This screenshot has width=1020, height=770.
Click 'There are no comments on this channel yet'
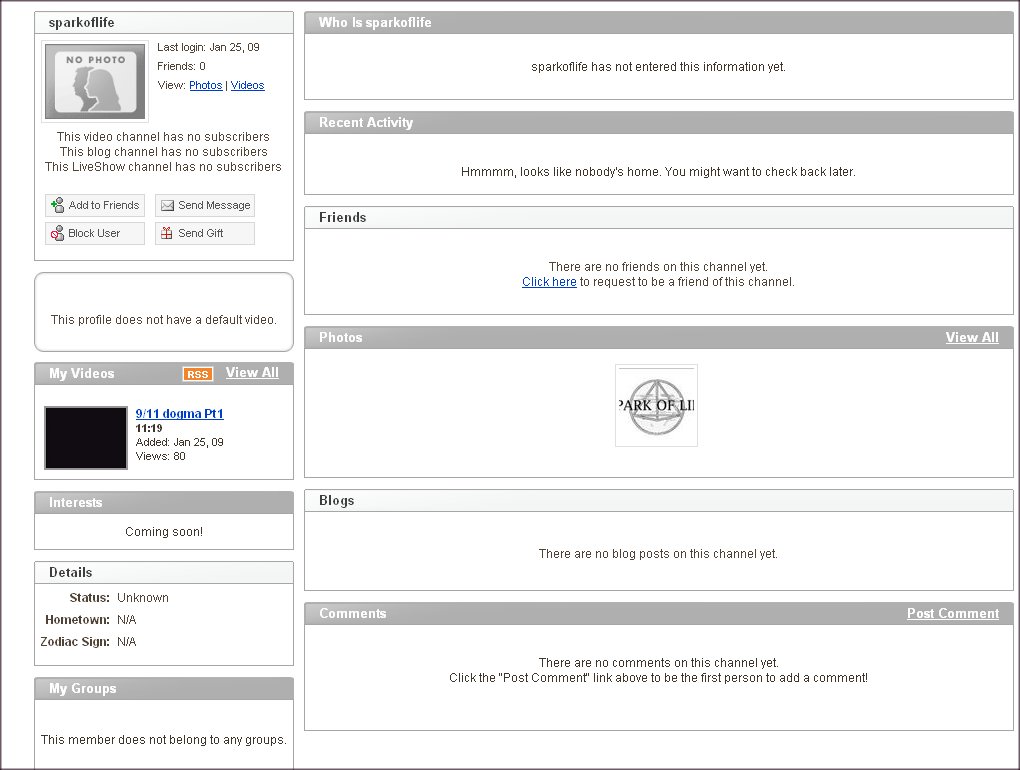coord(658,662)
